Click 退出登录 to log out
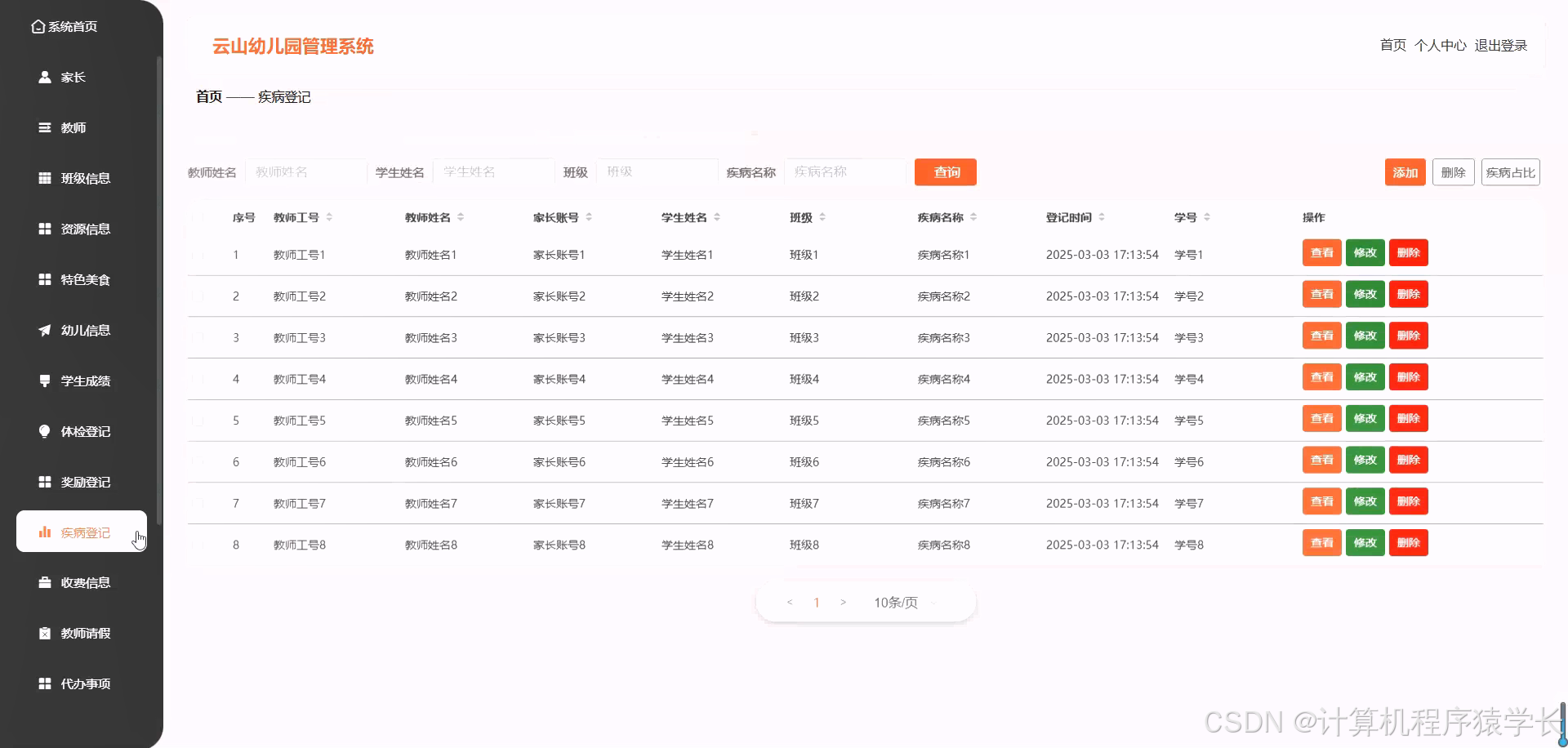Screen dimensions: 1568x748 coord(1501,46)
